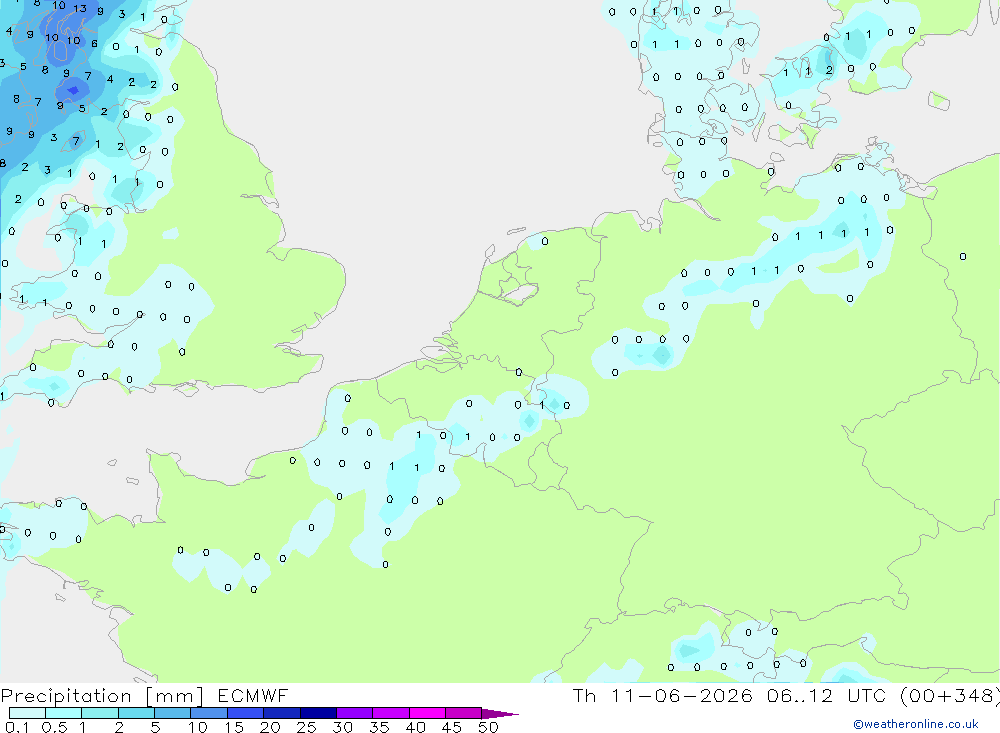The height and width of the screenshot is (733, 1000).
Task: Click the 40–45 mm magenta legend swatch
Action: coord(427,713)
